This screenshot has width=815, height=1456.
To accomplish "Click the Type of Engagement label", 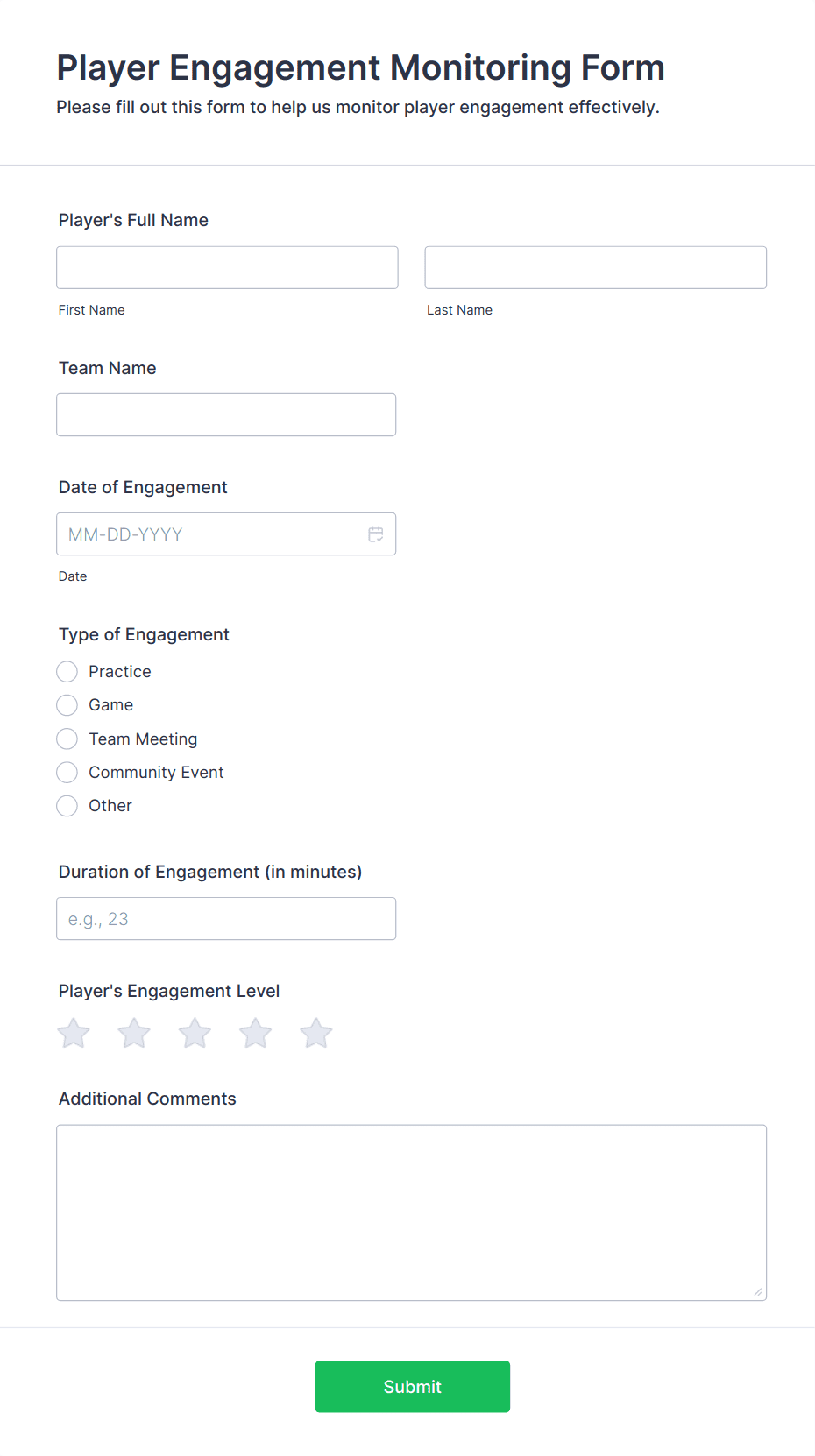I will [x=144, y=634].
